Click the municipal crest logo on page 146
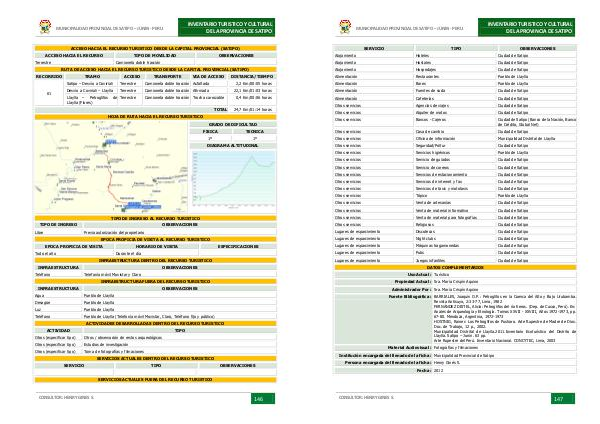The height and width of the screenshot is (424, 600). 45,27
